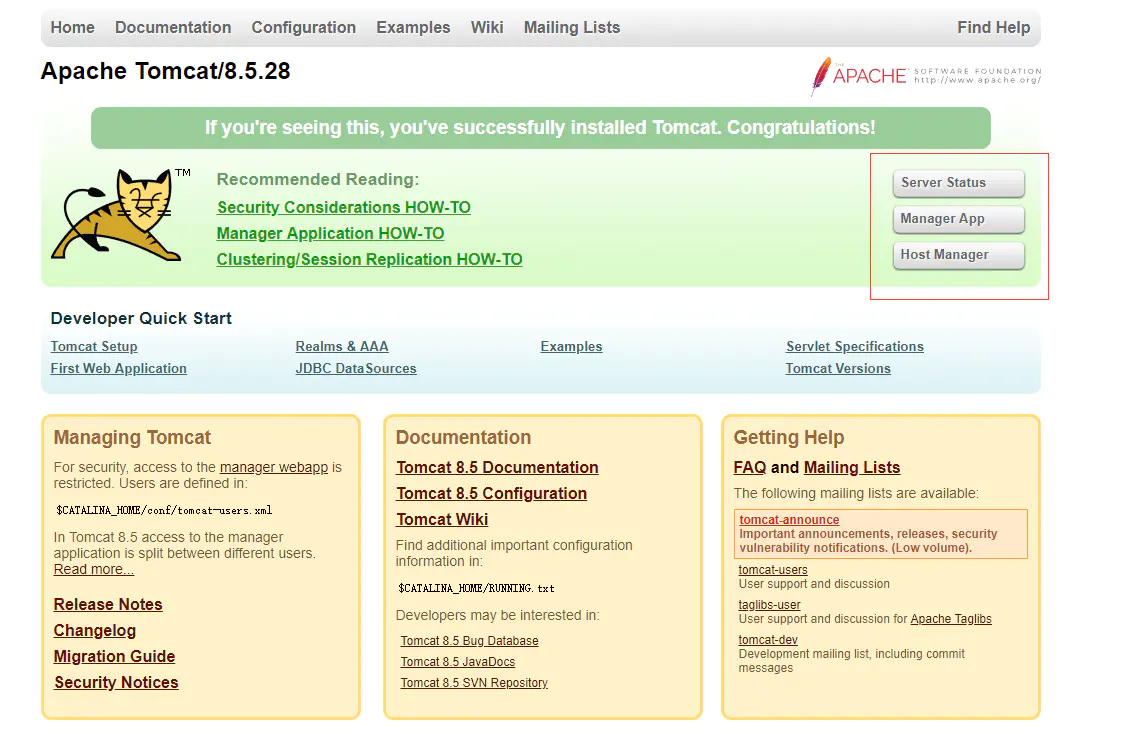Open the Home navigation item
1134x734 pixels.
point(72,27)
